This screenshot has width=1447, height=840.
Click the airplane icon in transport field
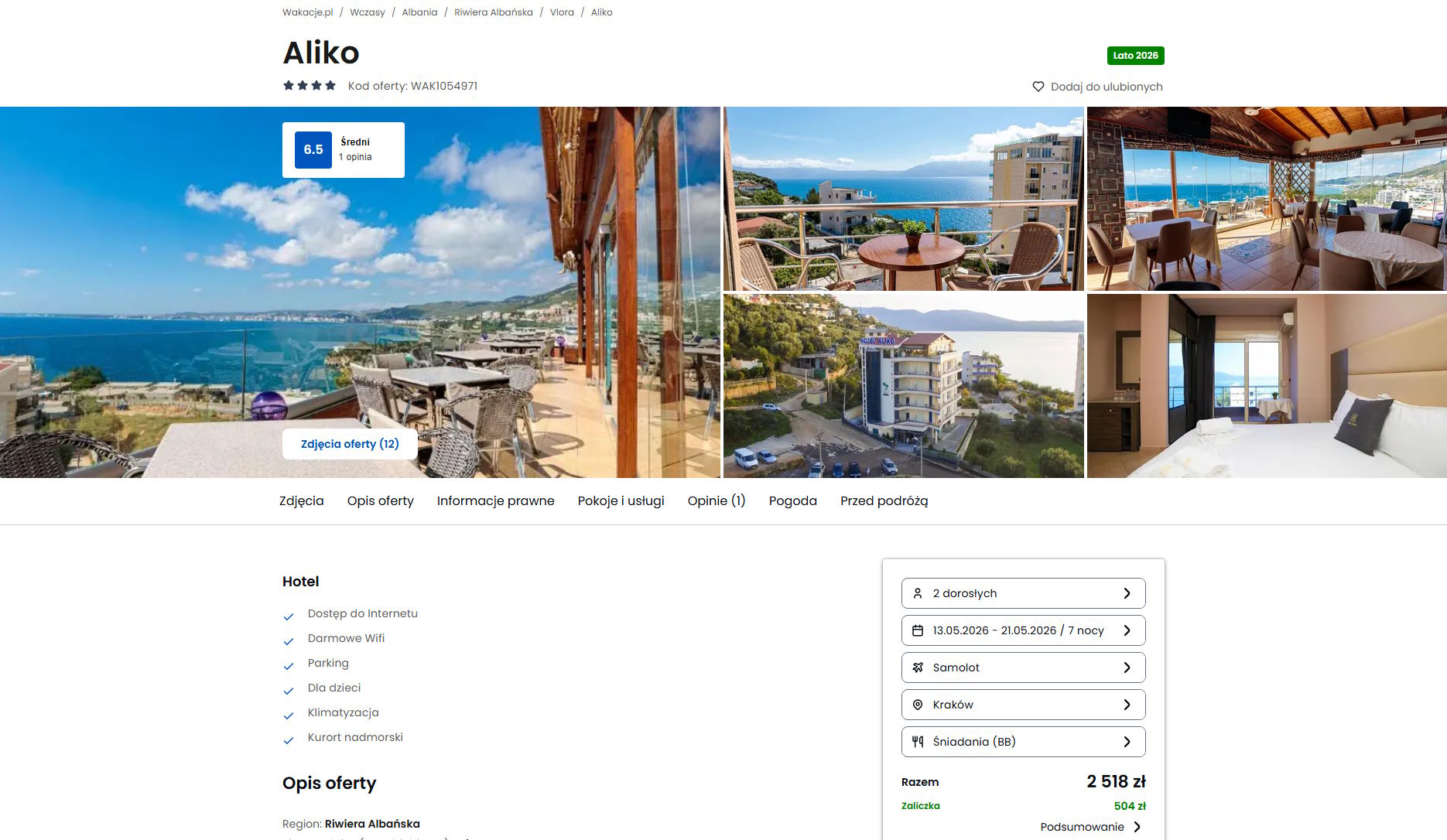(918, 668)
